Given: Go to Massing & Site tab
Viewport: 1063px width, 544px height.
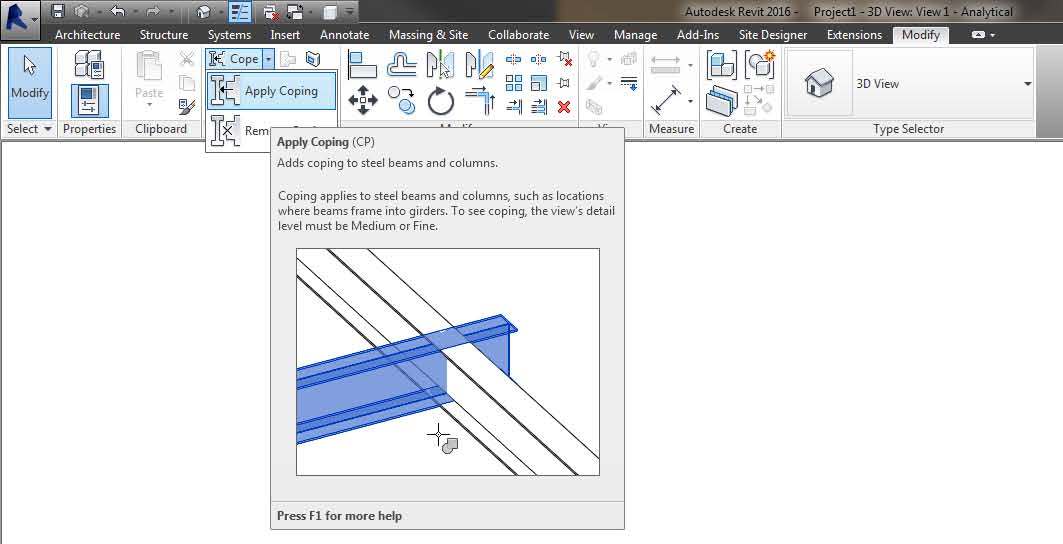Looking at the screenshot, I should point(428,35).
